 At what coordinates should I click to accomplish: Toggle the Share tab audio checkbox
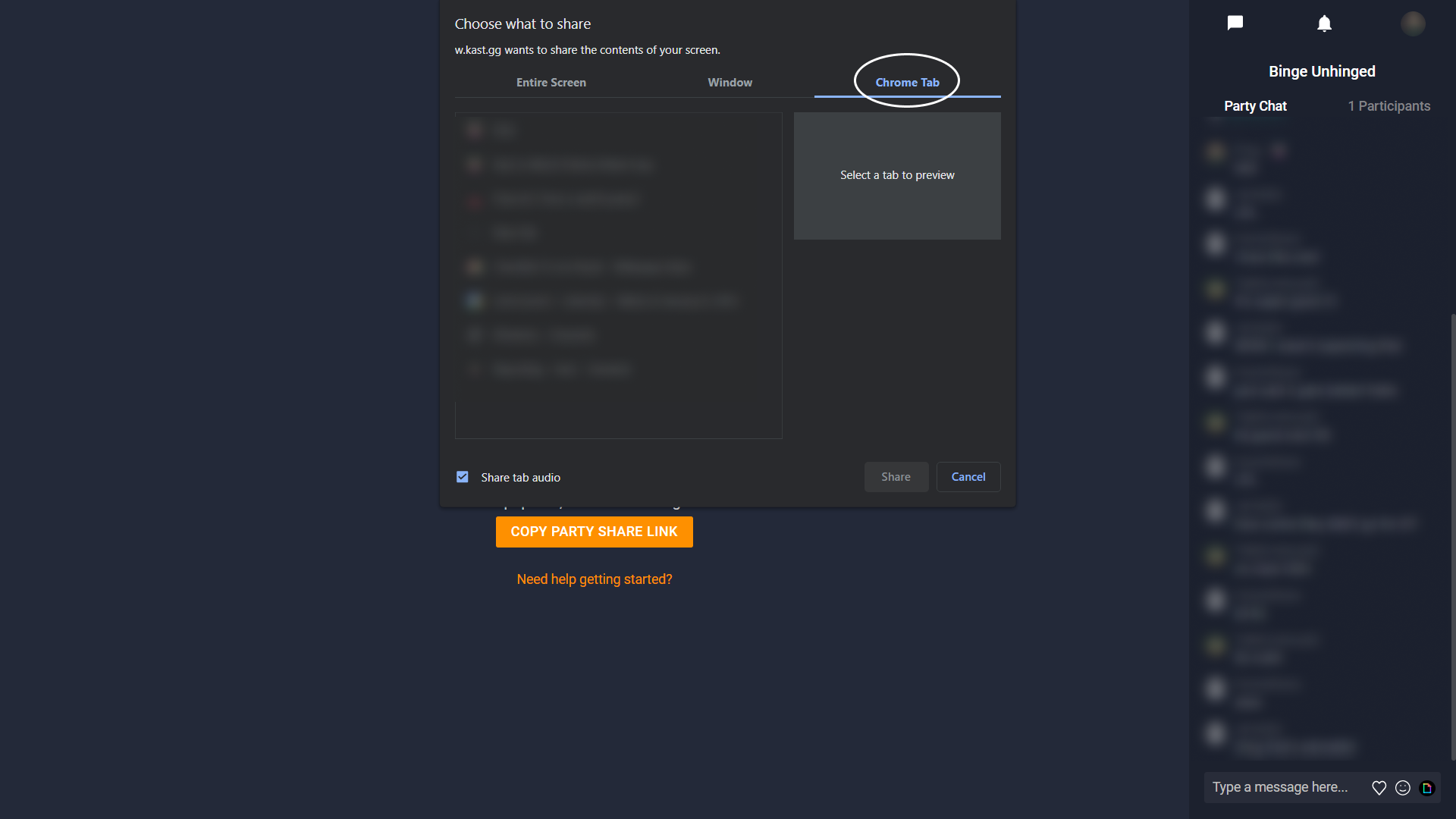point(462,476)
